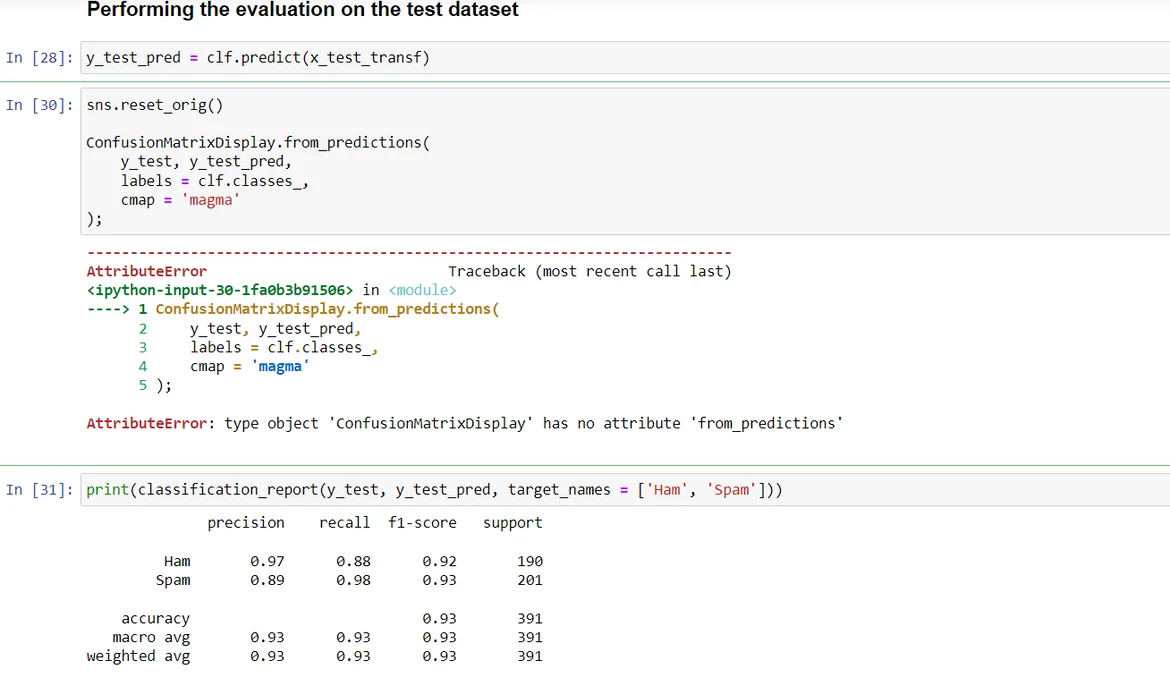
Task: Click the final AttributeError message line
Action: coord(464,424)
